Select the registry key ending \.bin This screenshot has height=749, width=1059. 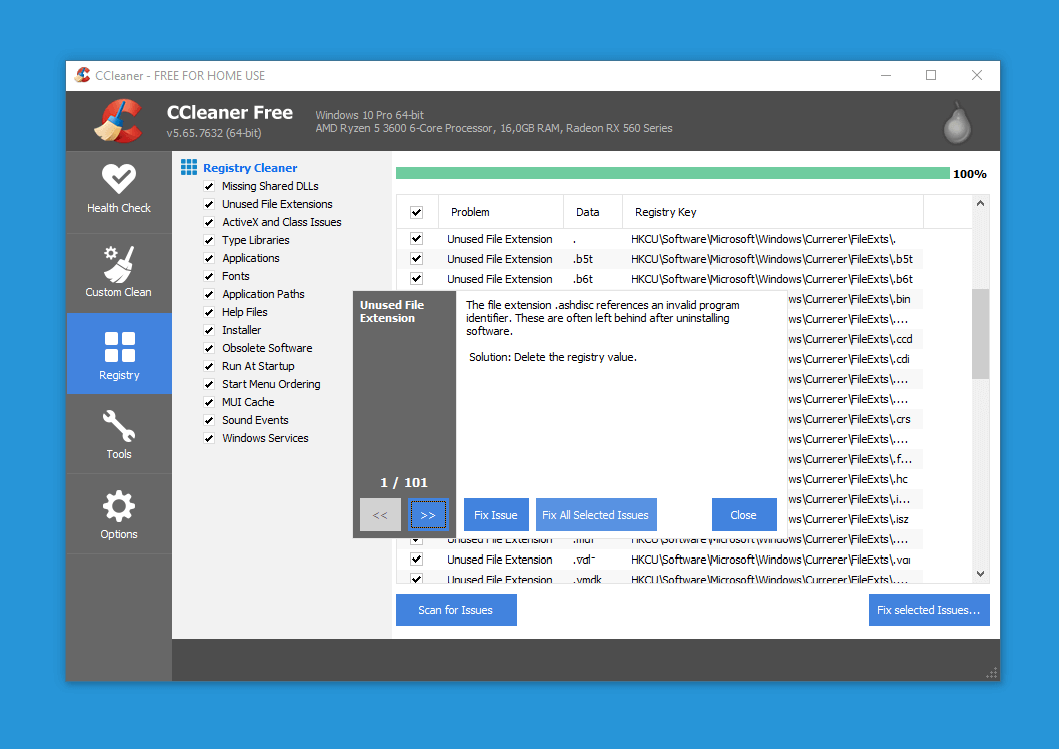pos(850,299)
